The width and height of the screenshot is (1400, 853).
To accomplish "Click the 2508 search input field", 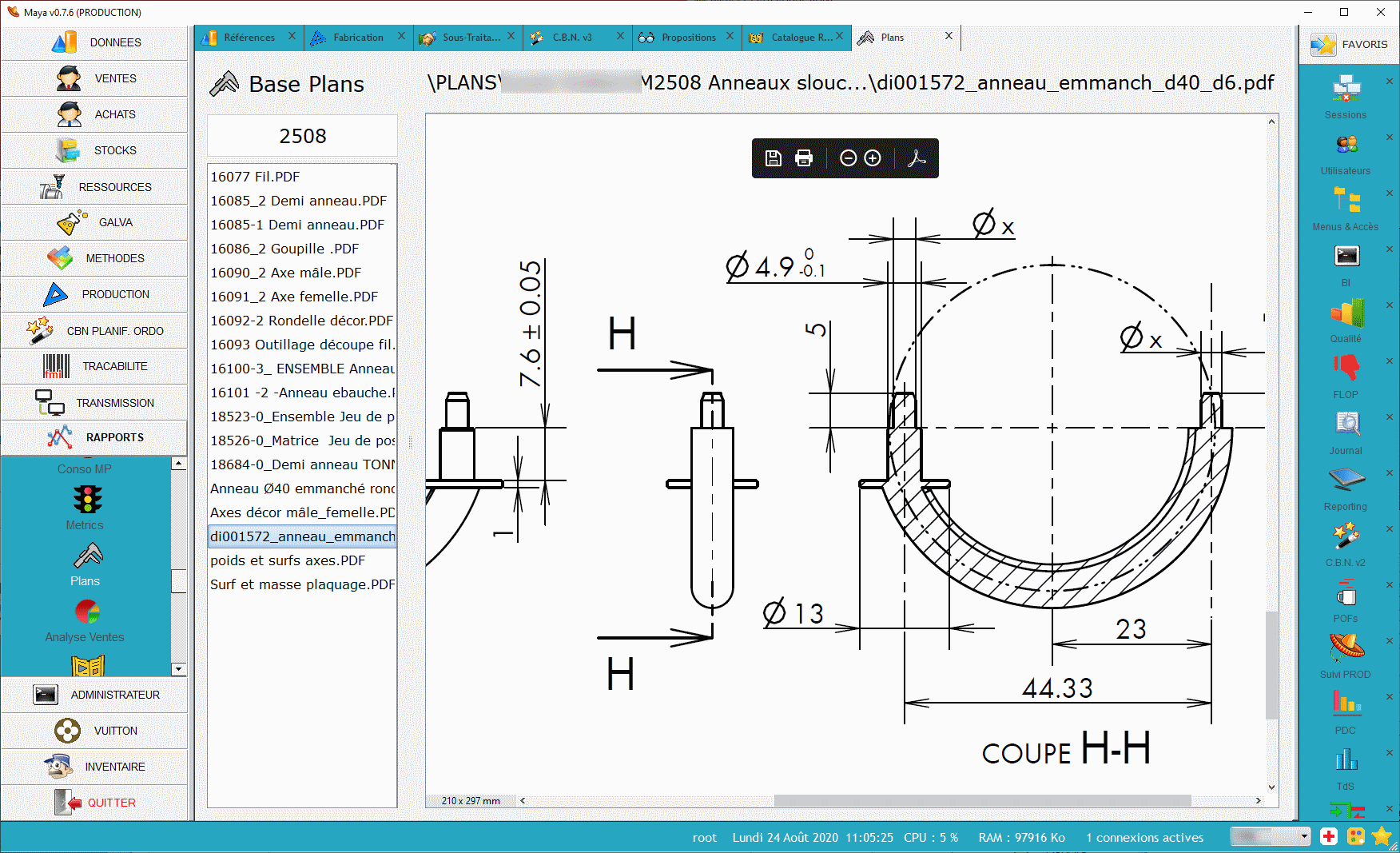I will click(x=302, y=136).
